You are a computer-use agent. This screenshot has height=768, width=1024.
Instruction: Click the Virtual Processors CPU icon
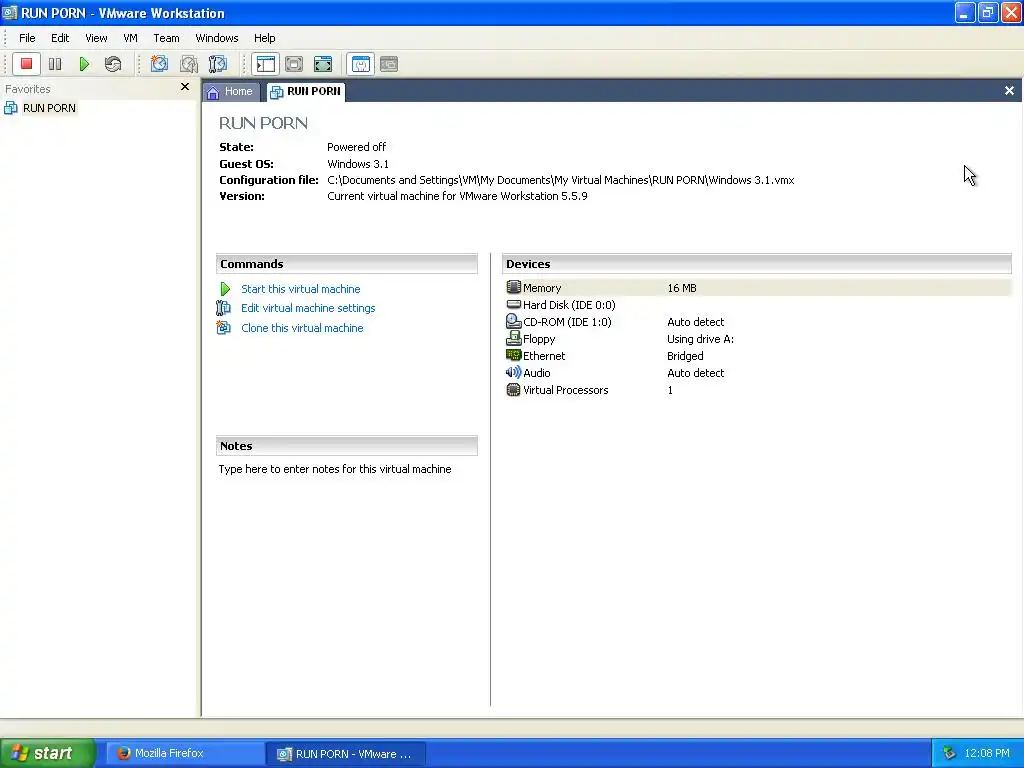coord(513,390)
